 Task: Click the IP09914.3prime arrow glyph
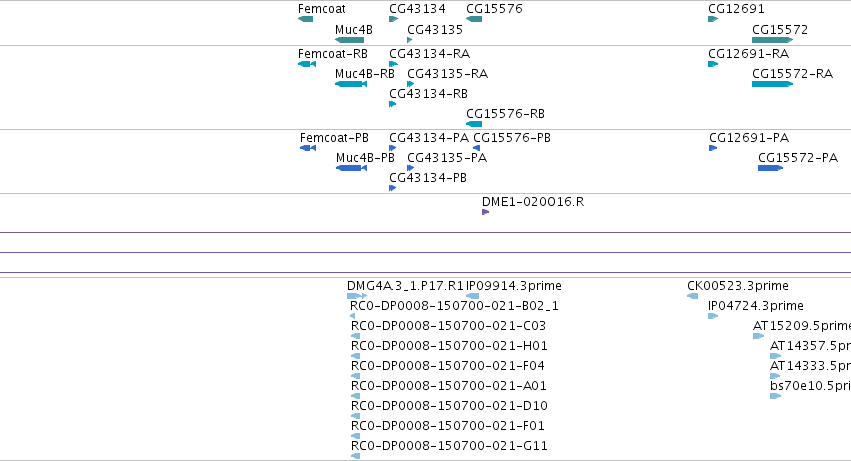[473, 296]
